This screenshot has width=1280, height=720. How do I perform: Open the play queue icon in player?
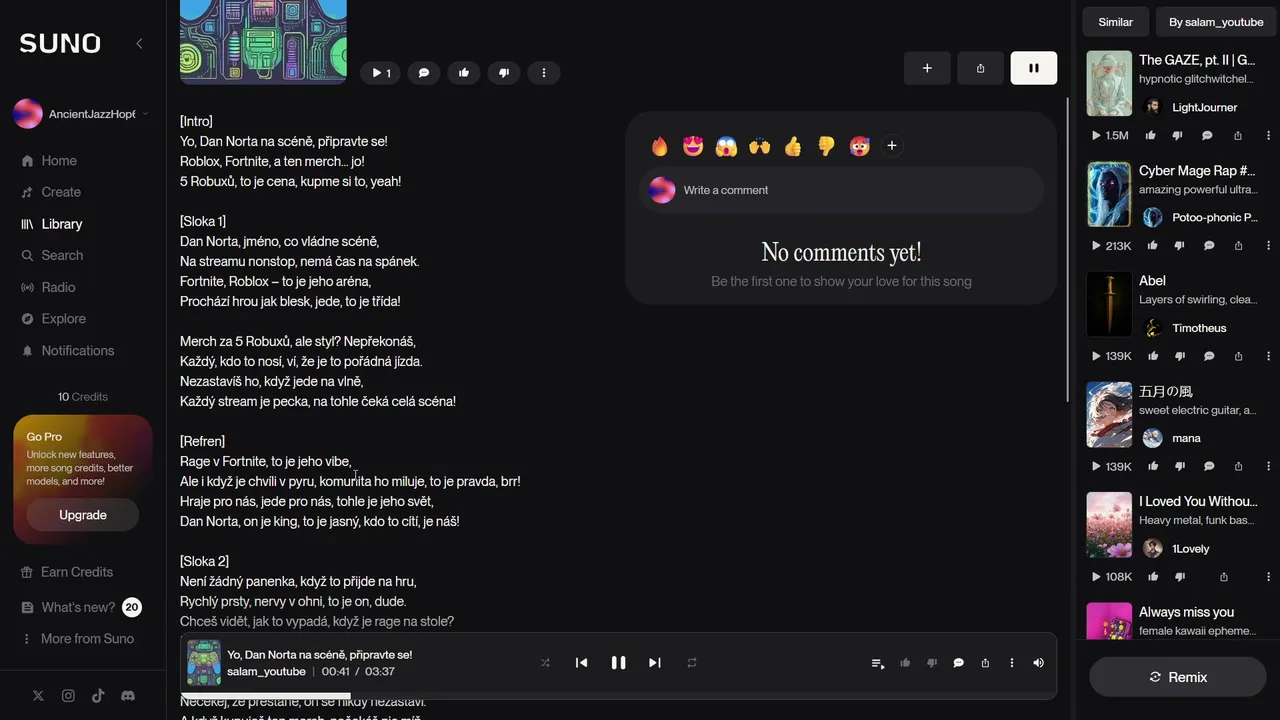coord(878,663)
